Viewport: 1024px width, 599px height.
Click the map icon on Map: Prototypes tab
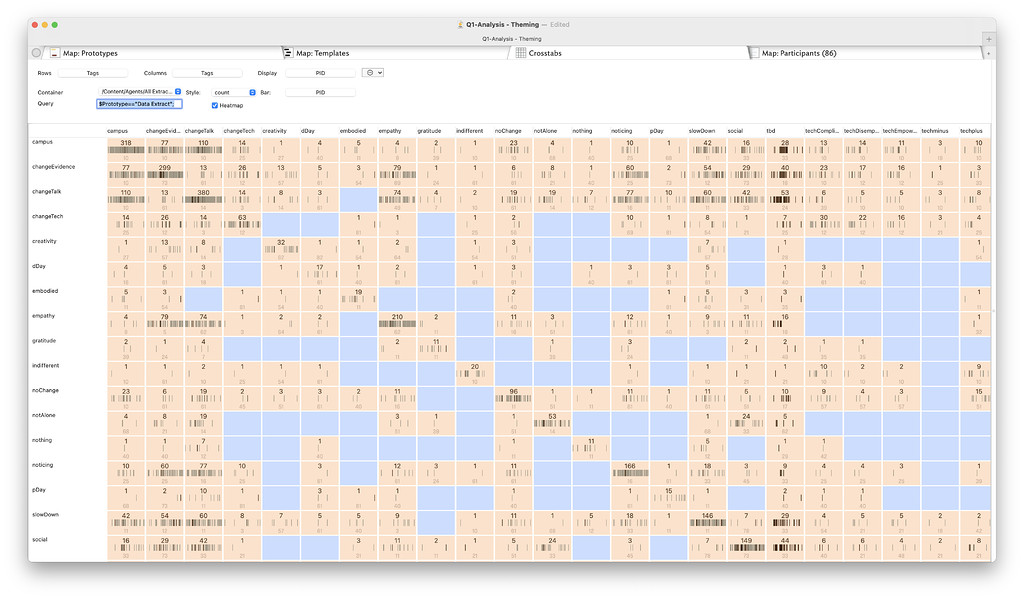pyautogui.click(x=54, y=52)
